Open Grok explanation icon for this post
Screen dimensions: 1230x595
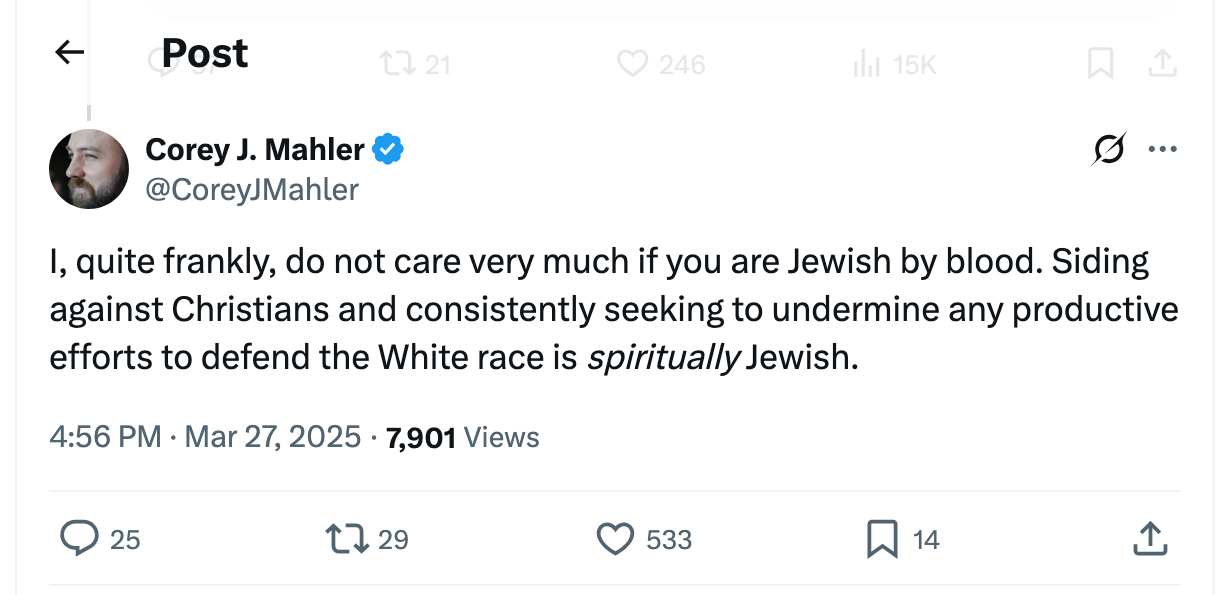click(1108, 150)
